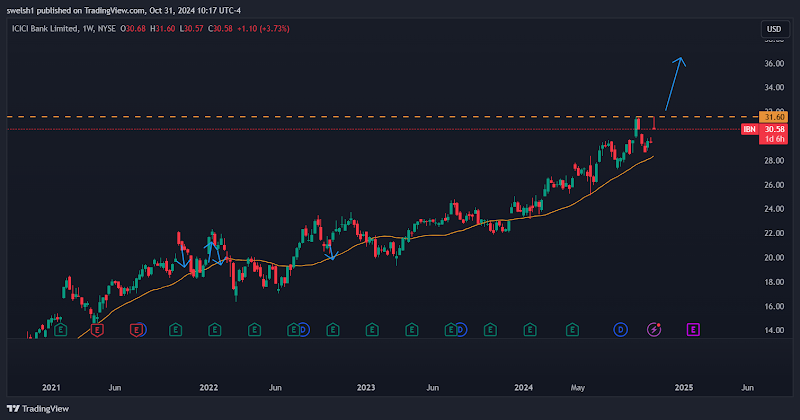Click the TradingView logo at the bottom left
The width and height of the screenshot is (800, 420).
coord(38,409)
